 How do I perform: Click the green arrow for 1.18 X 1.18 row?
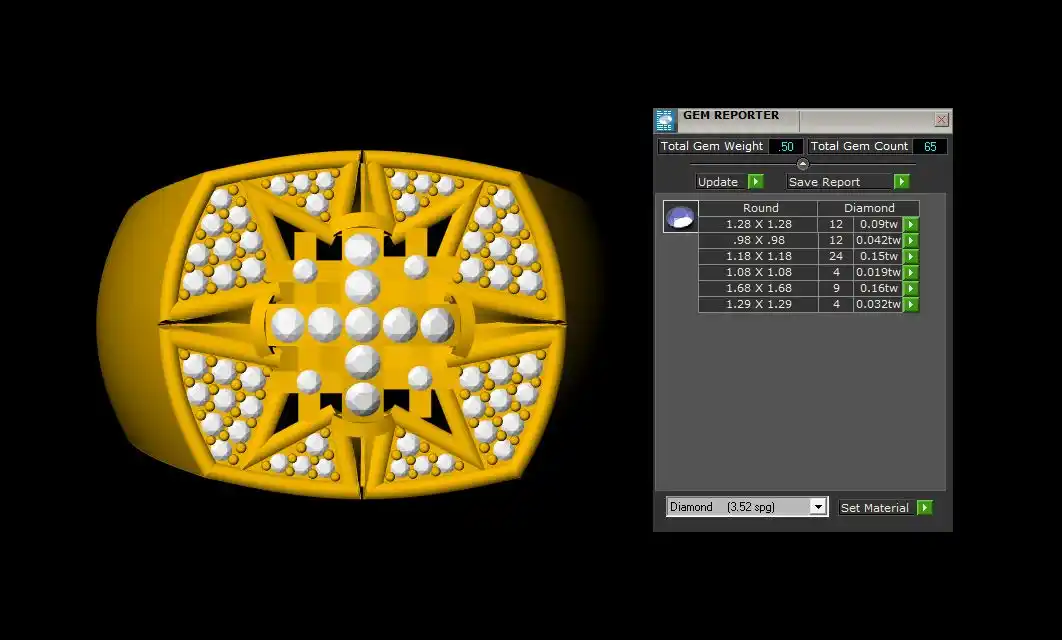[911, 257]
